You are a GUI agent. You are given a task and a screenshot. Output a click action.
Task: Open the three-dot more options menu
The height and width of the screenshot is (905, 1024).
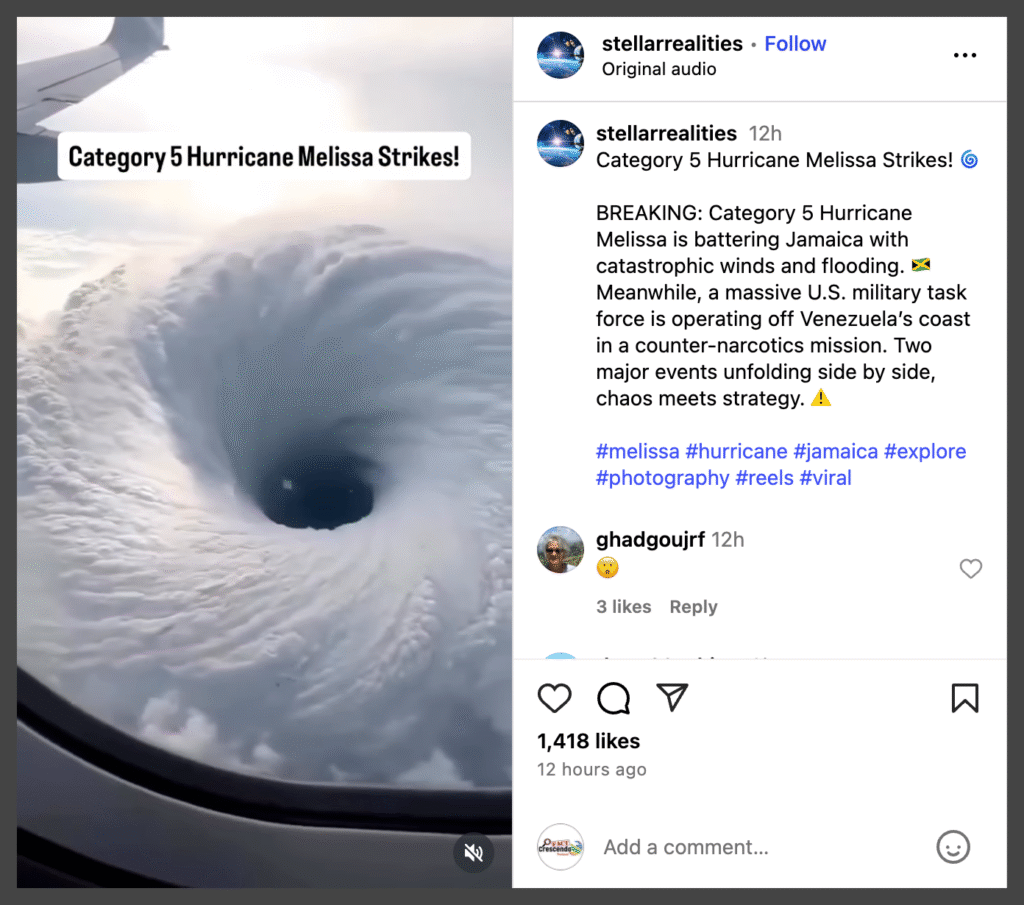point(965,56)
